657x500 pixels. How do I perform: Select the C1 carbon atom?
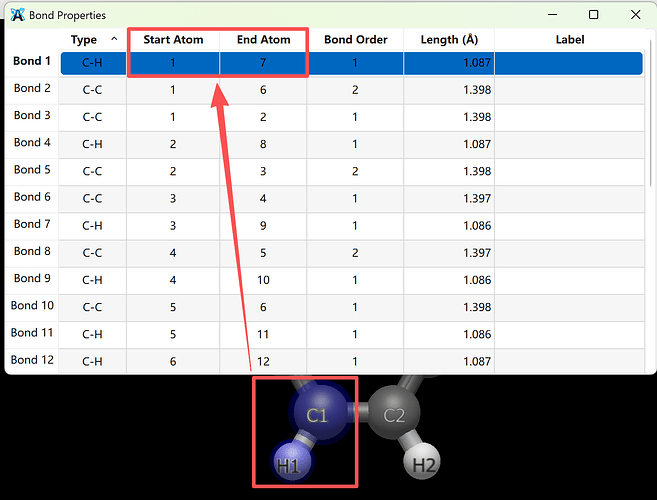pyautogui.click(x=317, y=415)
